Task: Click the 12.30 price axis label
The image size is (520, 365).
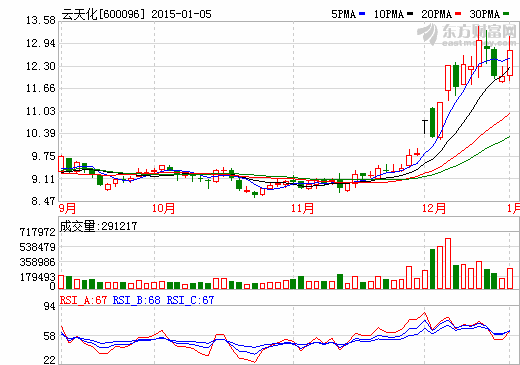Action: [41, 66]
